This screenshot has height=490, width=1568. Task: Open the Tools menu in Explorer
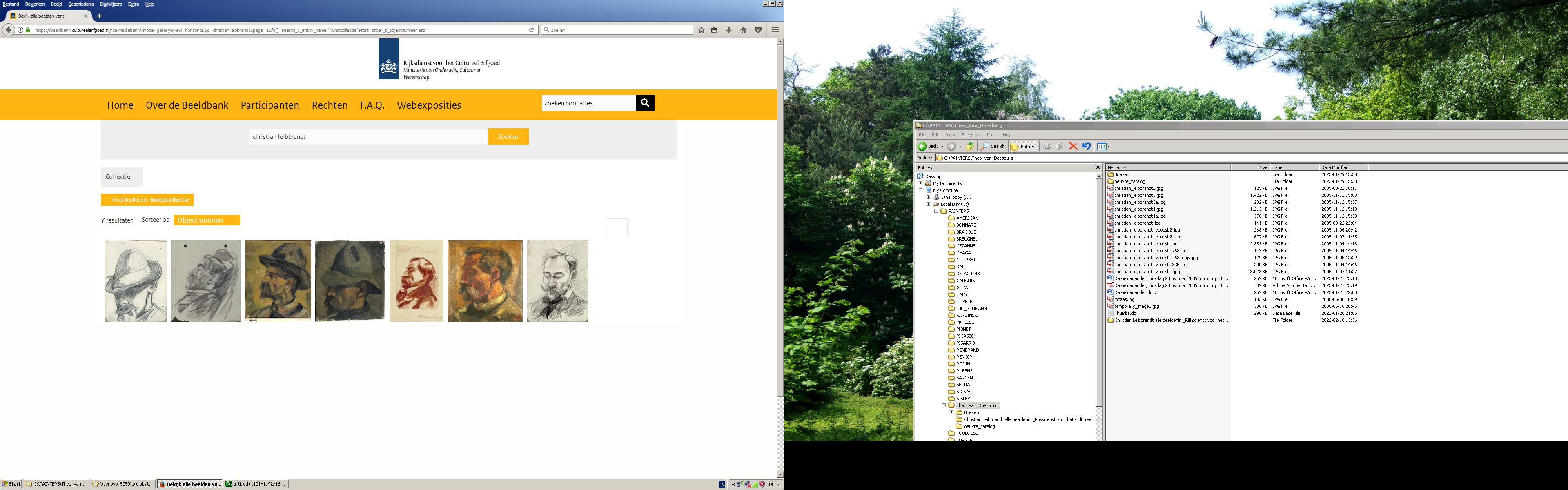(991, 135)
